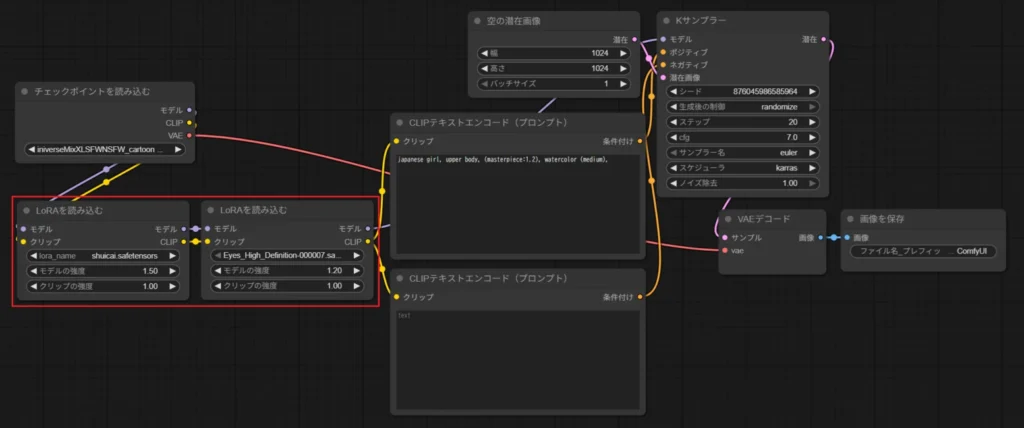Click the ネガティブ input socket on Kサンプラー
1024x428 pixels.
point(664,65)
